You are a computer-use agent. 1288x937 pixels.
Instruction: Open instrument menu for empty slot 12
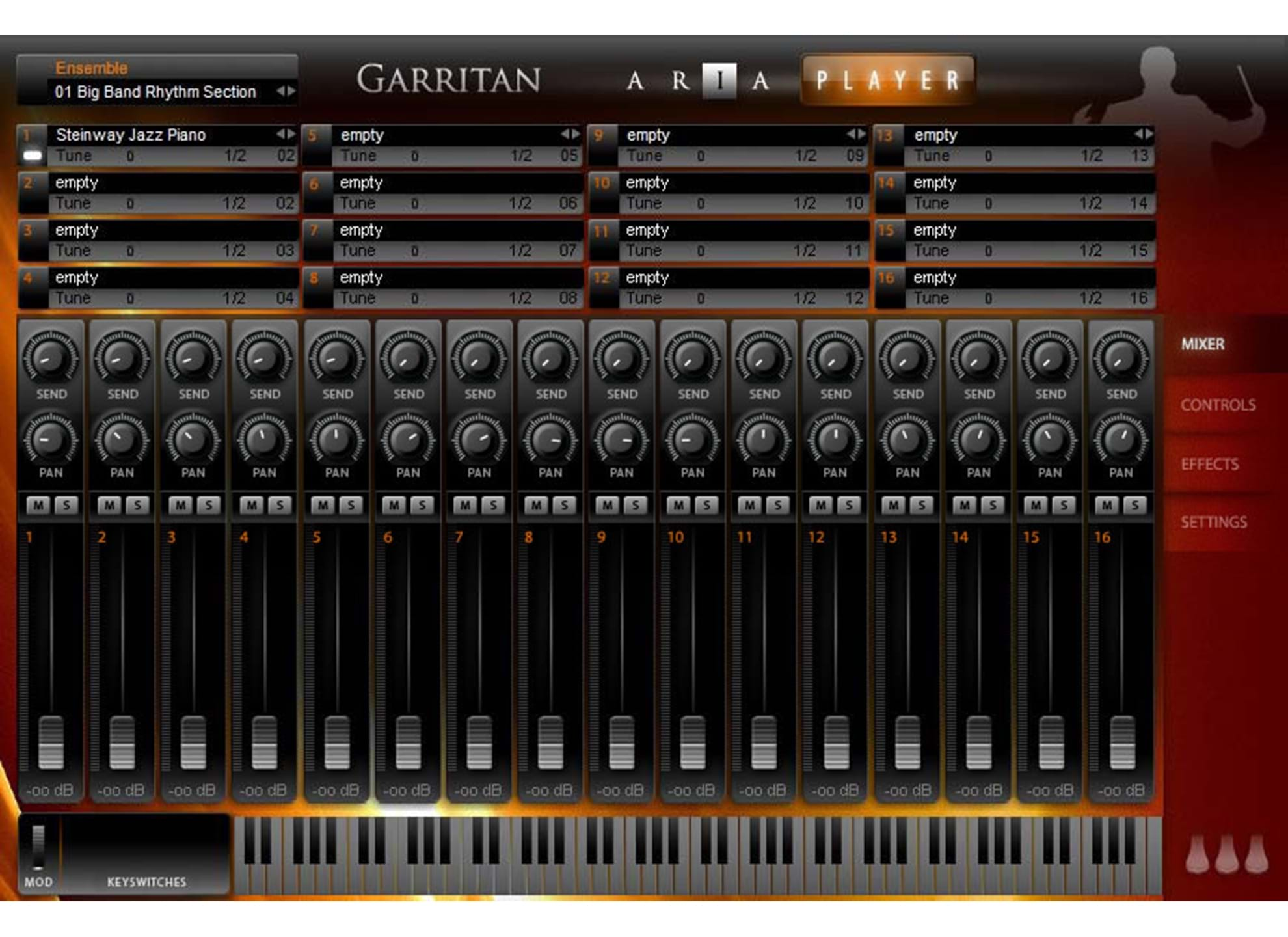click(744, 278)
